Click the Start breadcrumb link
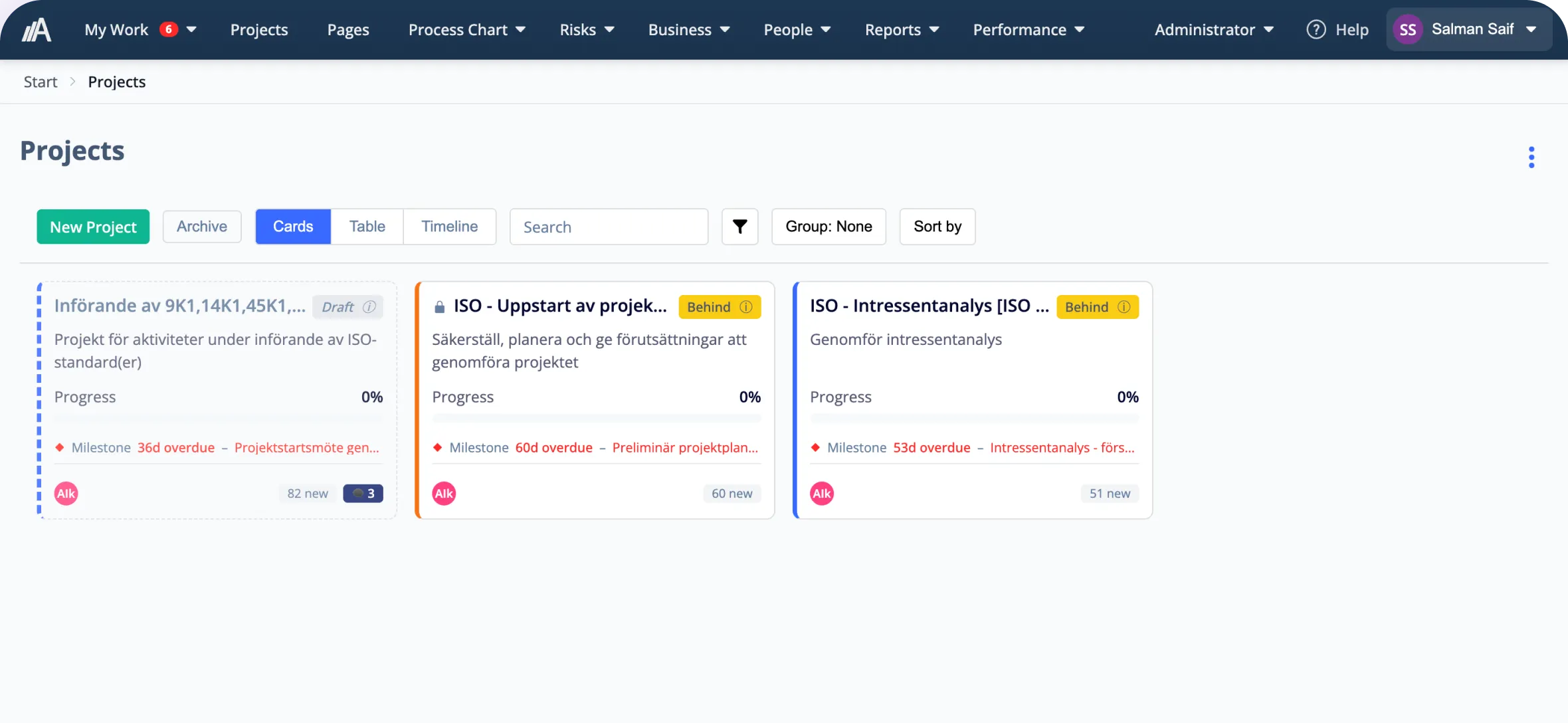The width and height of the screenshot is (1568, 723). point(41,82)
